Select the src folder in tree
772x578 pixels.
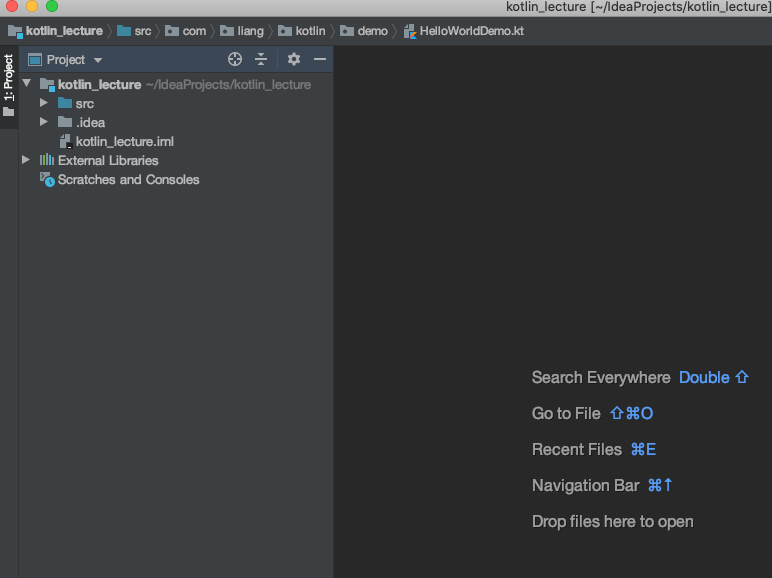pyautogui.click(x=85, y=103)
